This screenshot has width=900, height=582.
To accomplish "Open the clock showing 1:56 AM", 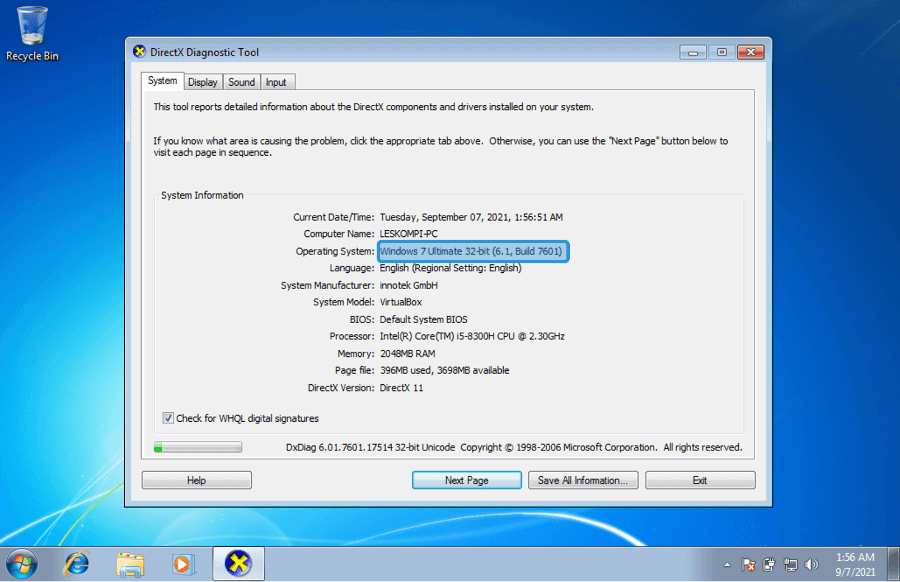I will pos(855,564).
